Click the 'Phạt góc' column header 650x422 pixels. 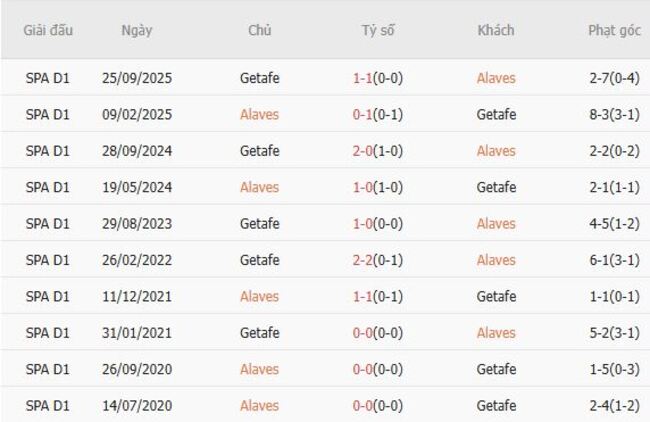614,30
